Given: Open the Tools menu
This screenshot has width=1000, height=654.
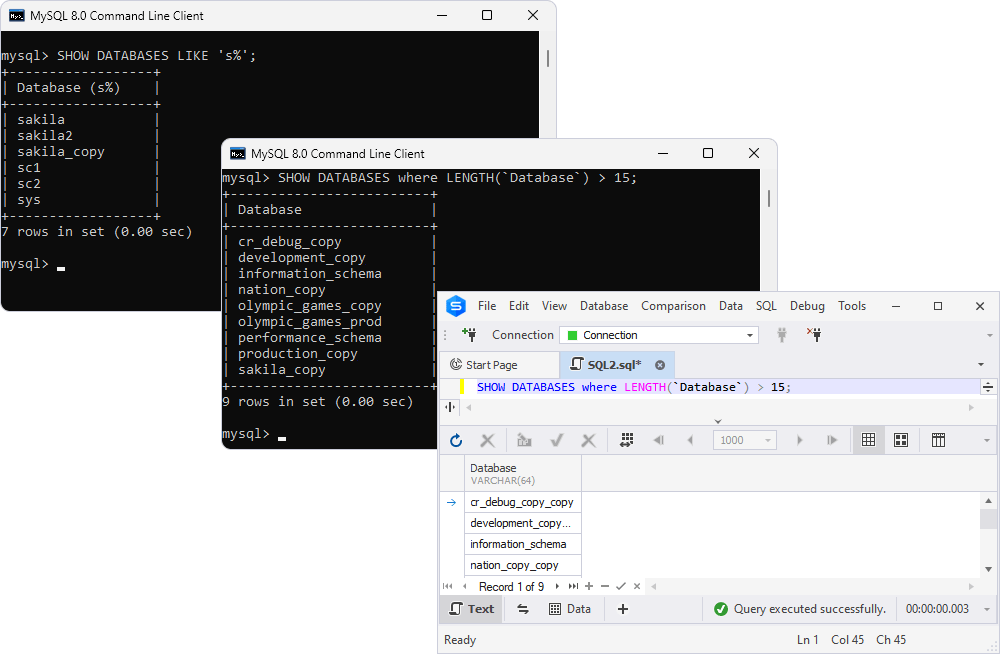Looking at the screenshot, I should (x=852, y=306).
